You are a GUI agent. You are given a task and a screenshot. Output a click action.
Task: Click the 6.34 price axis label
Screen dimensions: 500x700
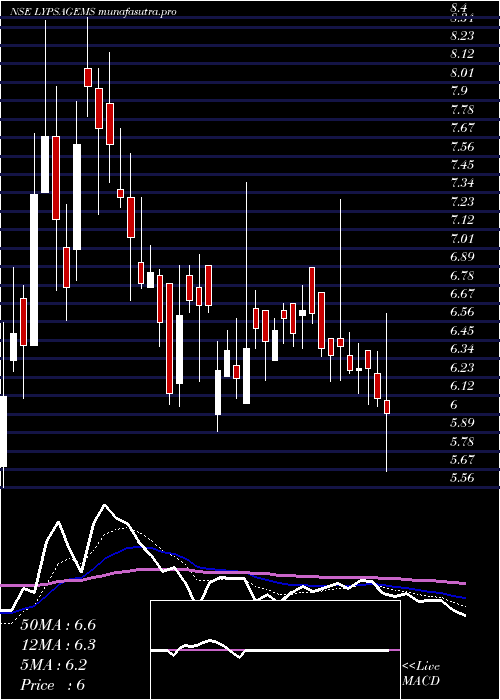[462, 350]
